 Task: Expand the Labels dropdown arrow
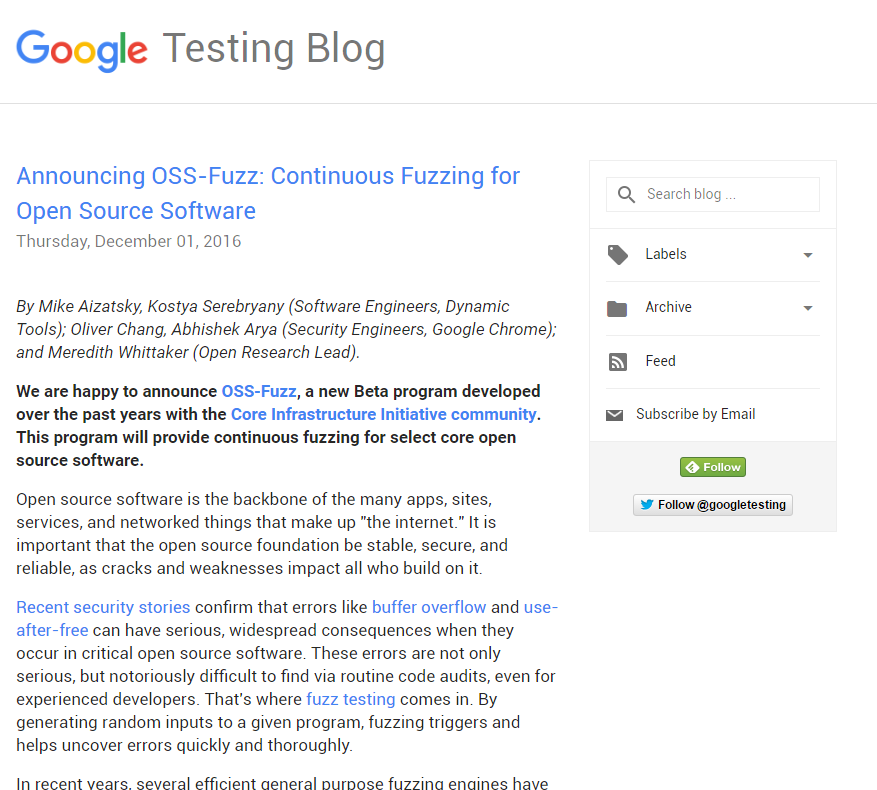point(808,255)
